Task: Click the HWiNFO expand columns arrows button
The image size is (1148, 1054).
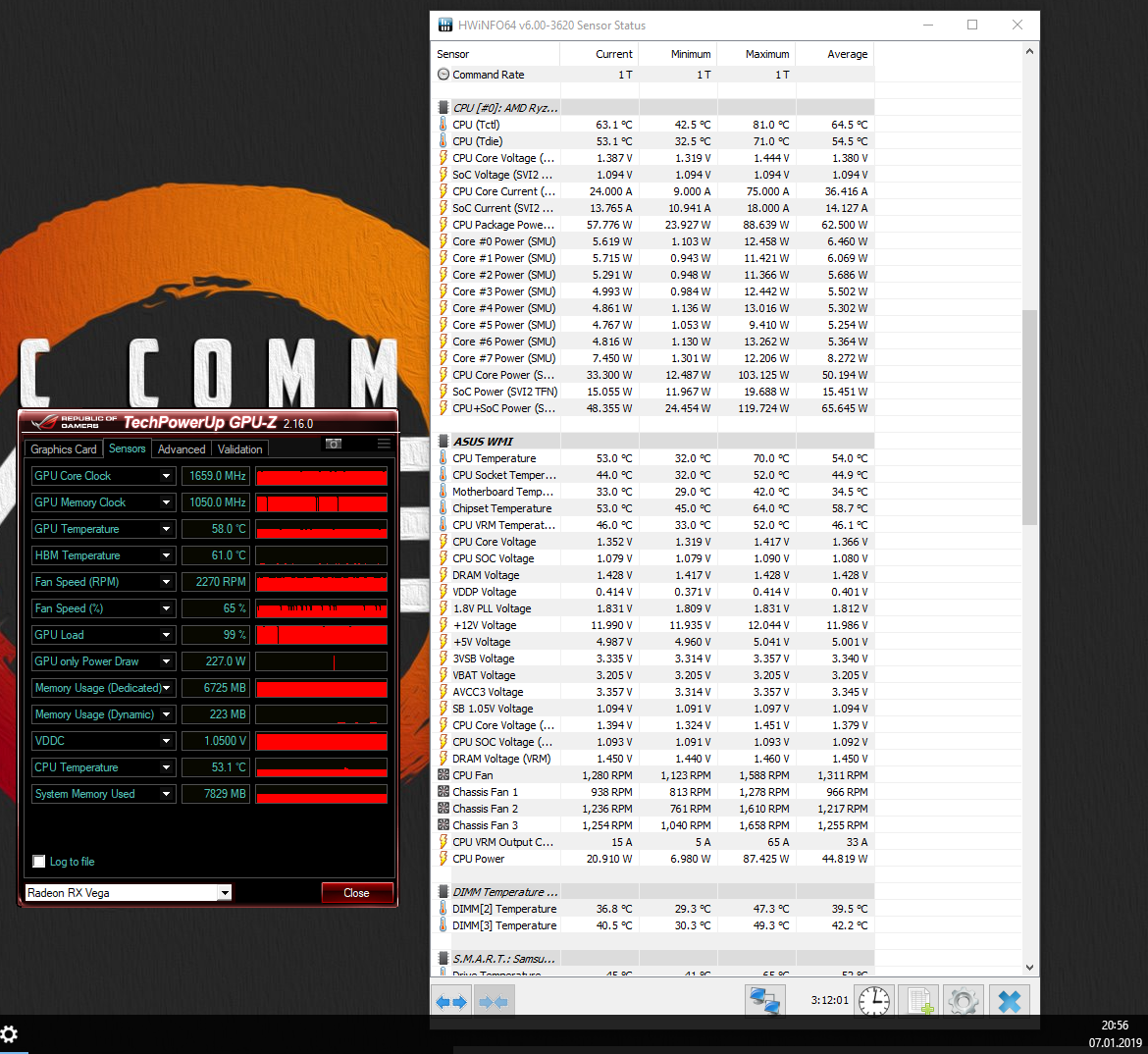Action: point(451,1001)
